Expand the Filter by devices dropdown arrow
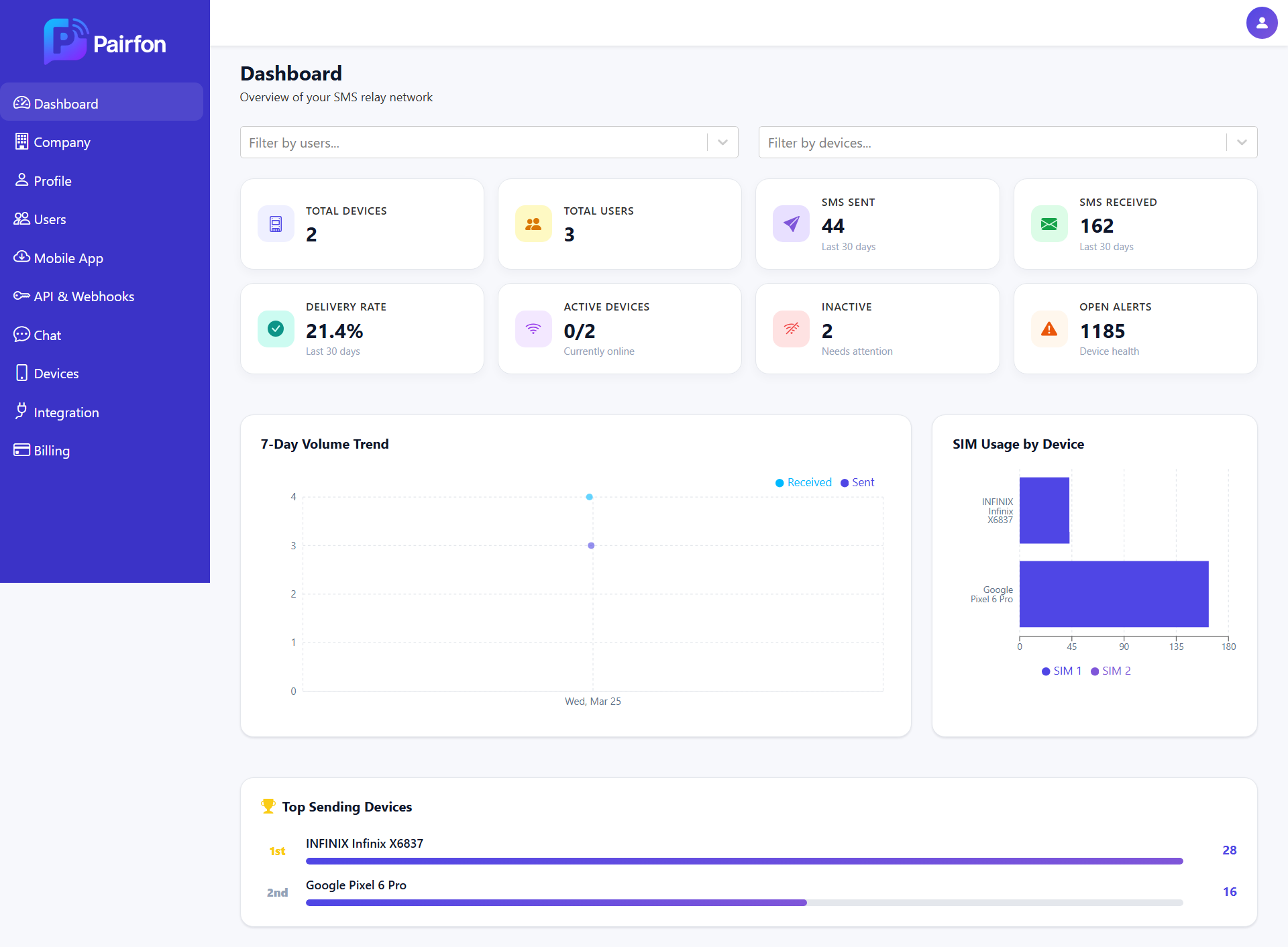Image resolution: width=1288 pixels, height=947 pixels. (1242, 142)
